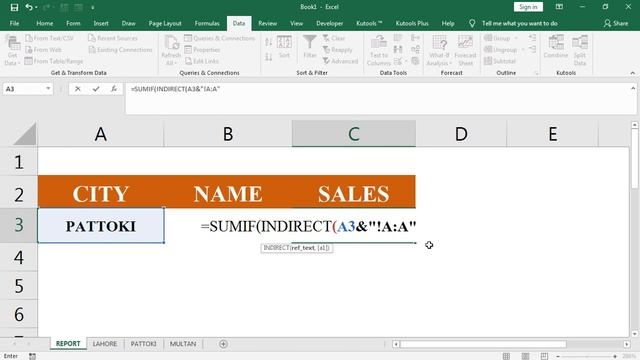Open the Get Data dropdown

pos(12,51)
